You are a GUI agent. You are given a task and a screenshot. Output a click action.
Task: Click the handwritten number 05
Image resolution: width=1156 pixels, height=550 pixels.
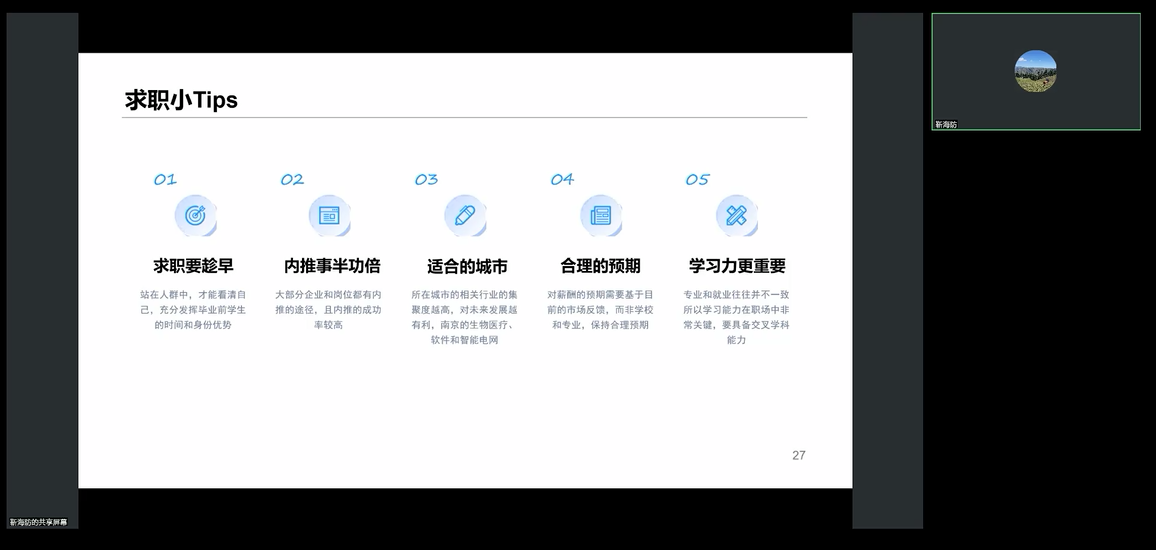pos(697,180)
